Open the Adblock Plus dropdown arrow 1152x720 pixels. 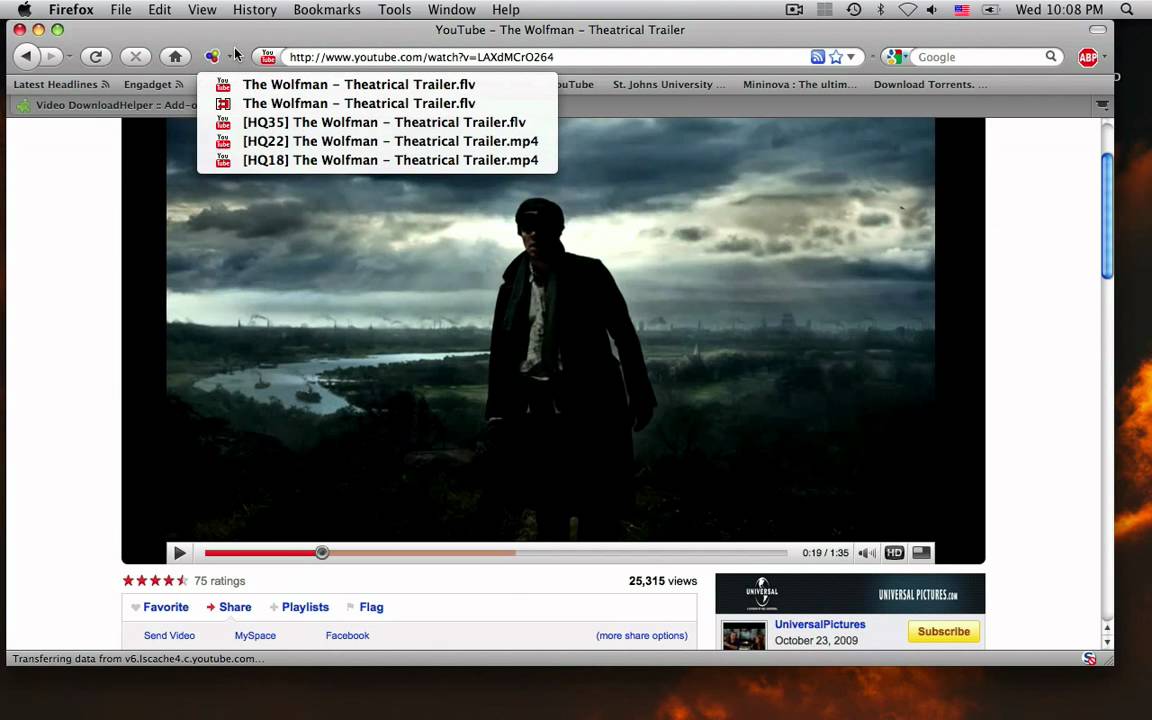(x=1104, y=57)
